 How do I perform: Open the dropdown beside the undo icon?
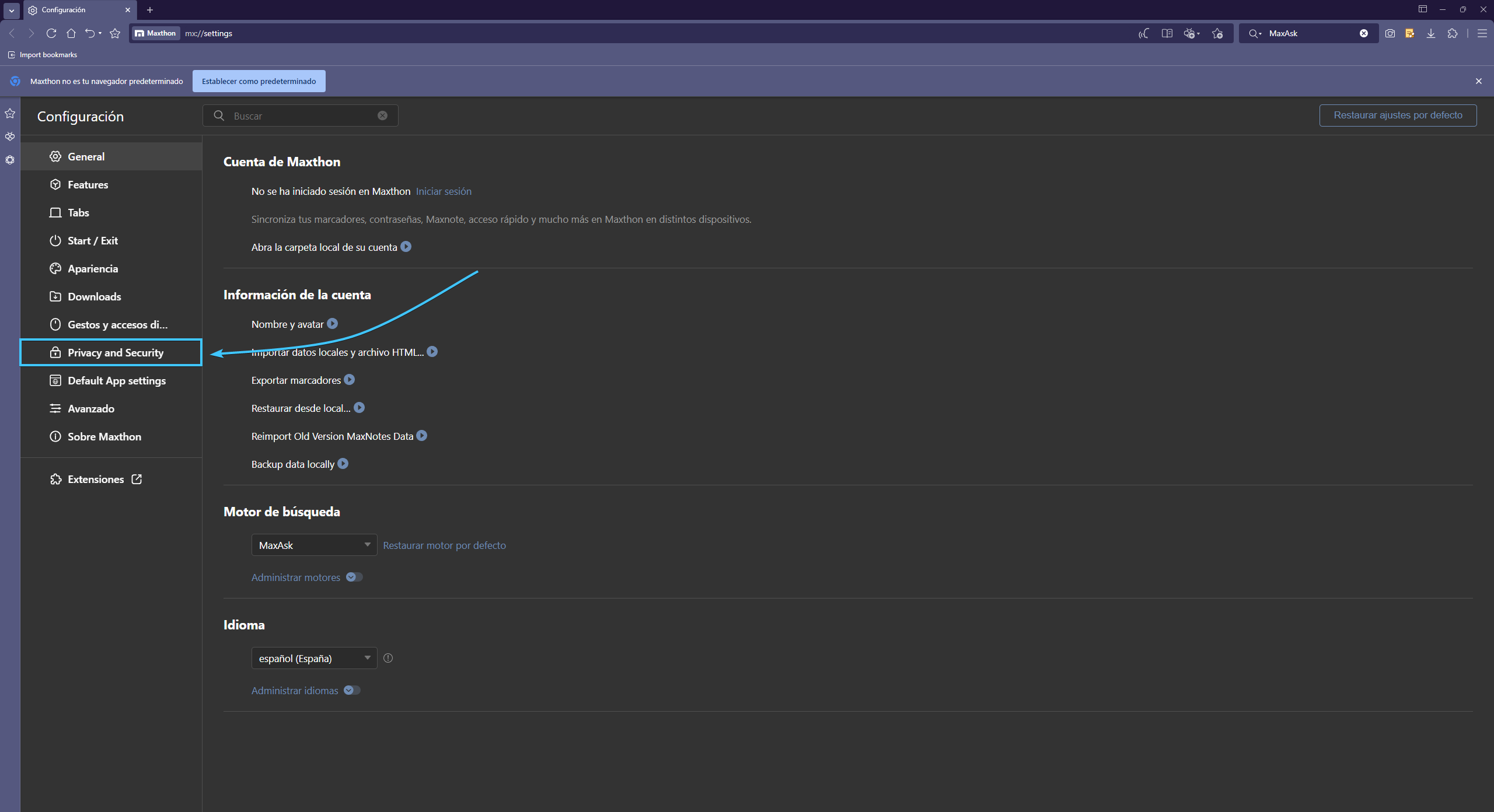tap(100, 33)
